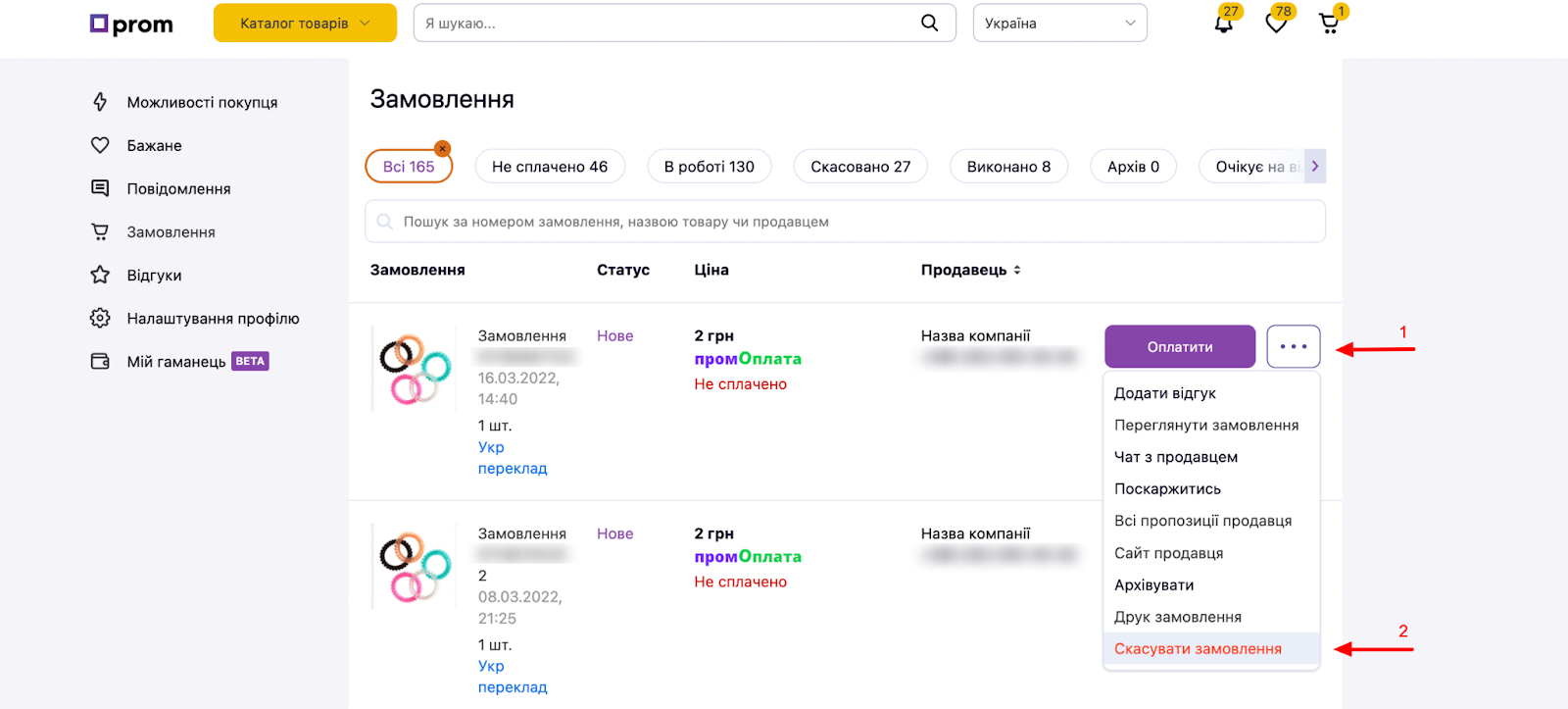This screenshot has width=1568, height=709.
Task: Open Мій гаманець wallet in sidebar
Action: pos(176,362)
